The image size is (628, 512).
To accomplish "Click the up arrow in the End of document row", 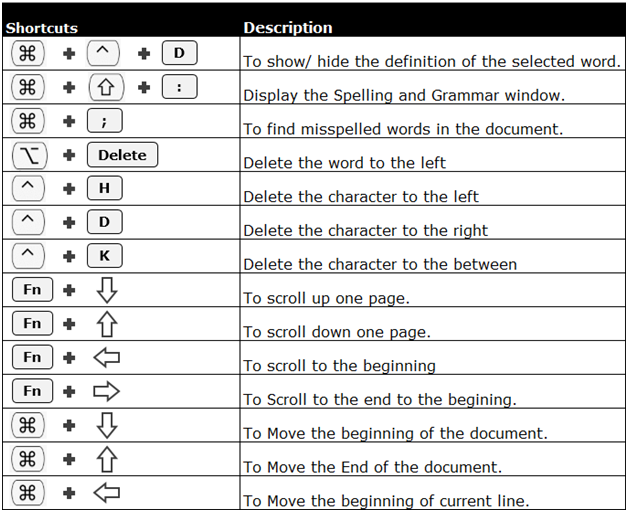I will [107, 459].
